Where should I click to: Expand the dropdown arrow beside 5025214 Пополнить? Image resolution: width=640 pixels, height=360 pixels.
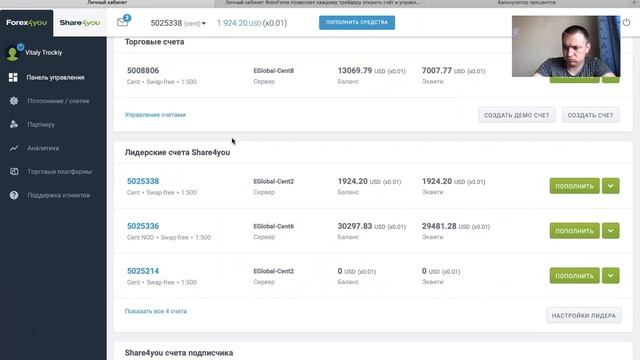coord(610,276)
